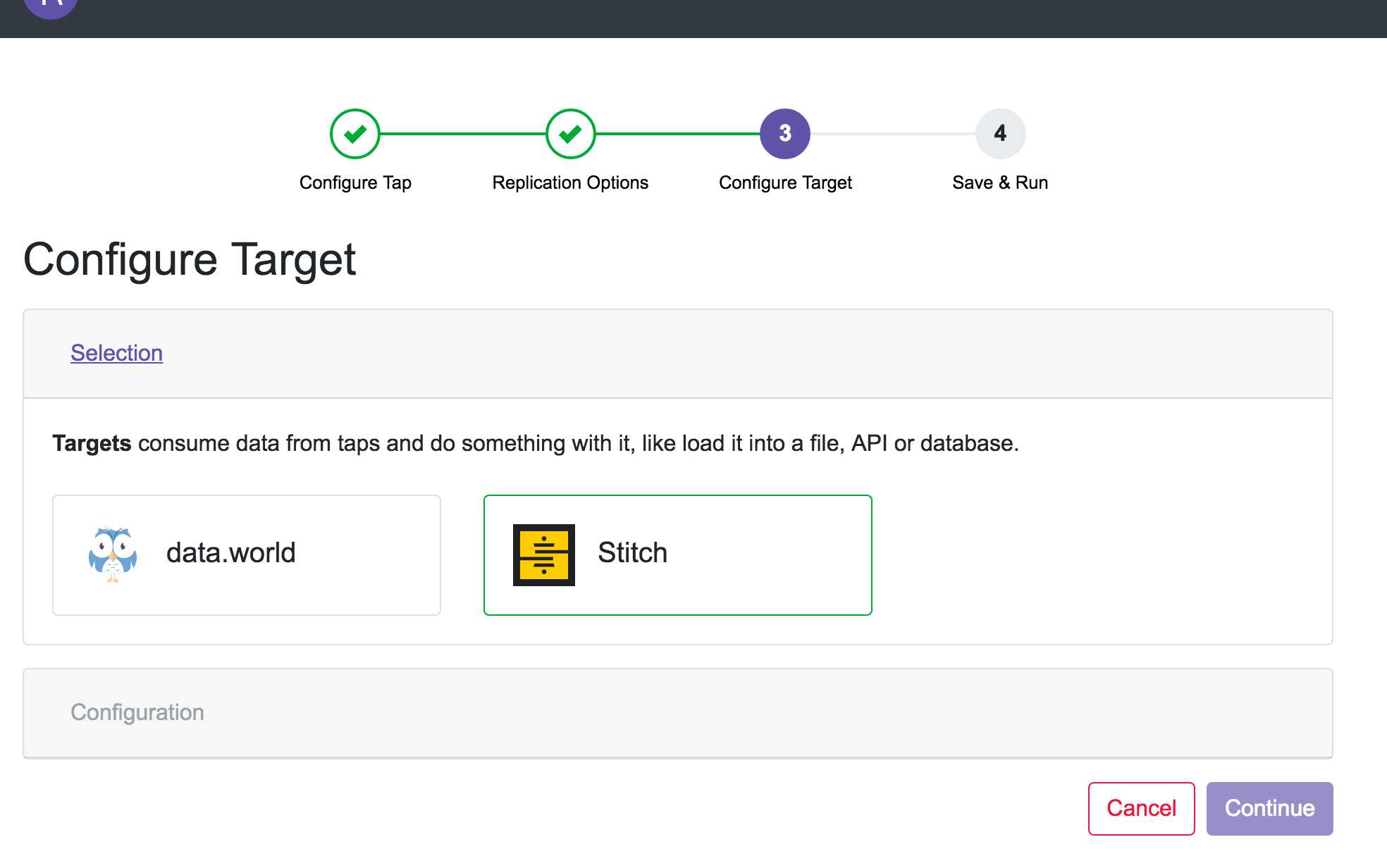Click the Replication Options completed step checkmark
The height and width of the screenshot is (868, 1387).
tap(571, 134)
